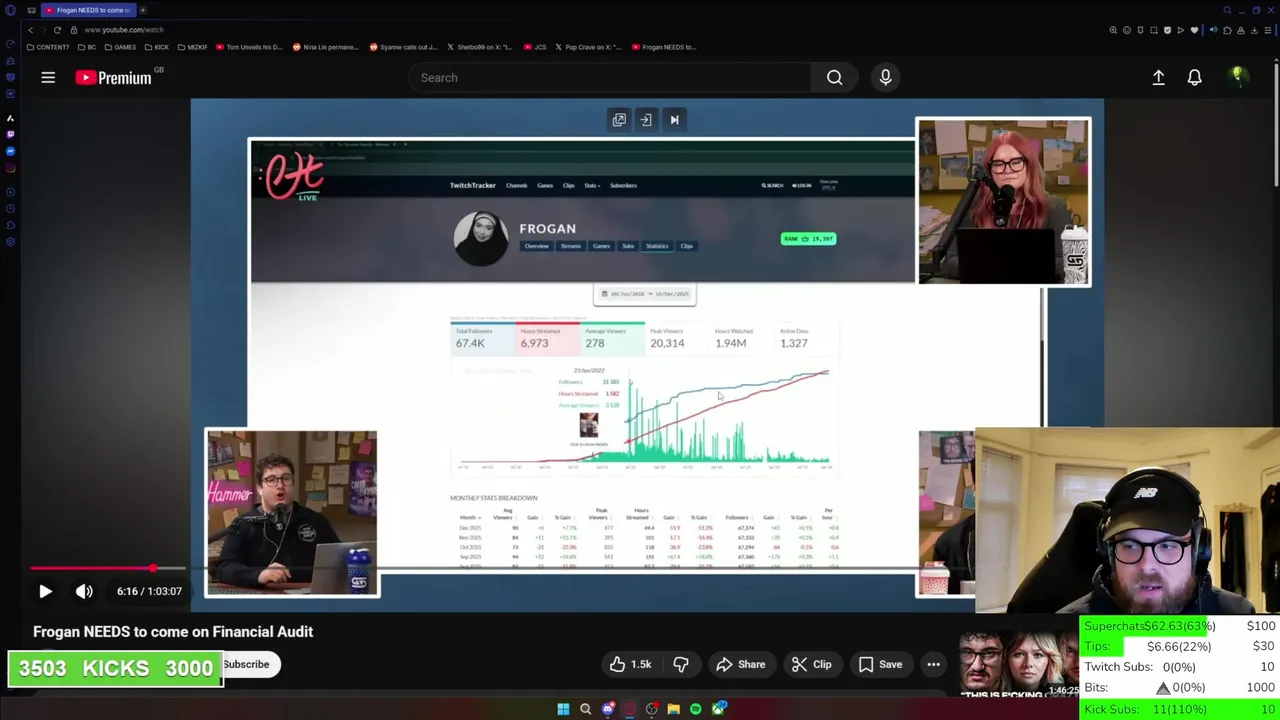Play the paused YouTube video

[45, 591]
